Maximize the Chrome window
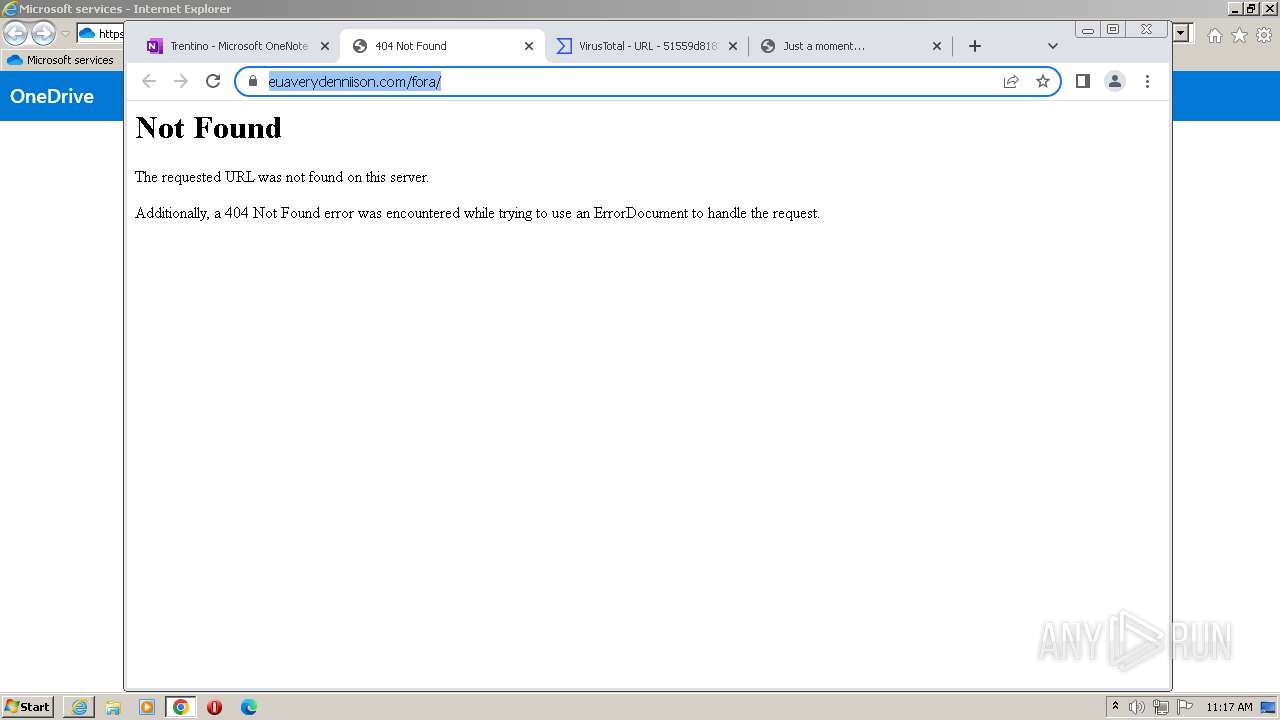This screenshot has height=720, width=1280. pyautogui.click(x=1113, y=30)
